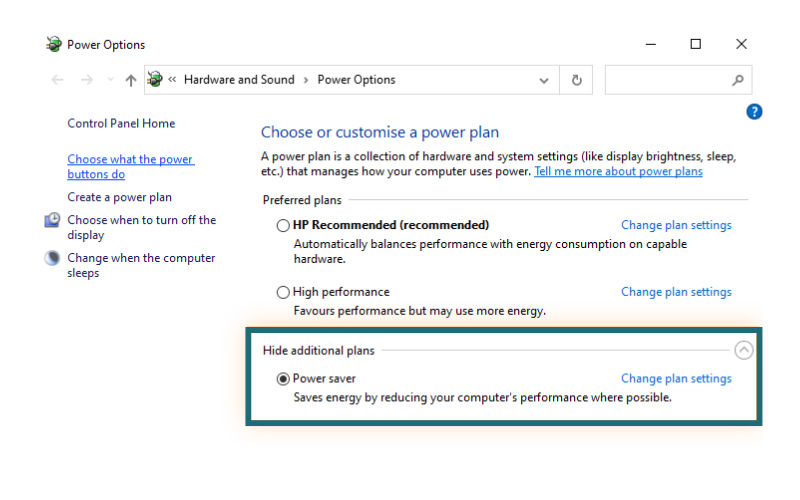Click the search magnifier icon
800x500 pixels.
738,80
